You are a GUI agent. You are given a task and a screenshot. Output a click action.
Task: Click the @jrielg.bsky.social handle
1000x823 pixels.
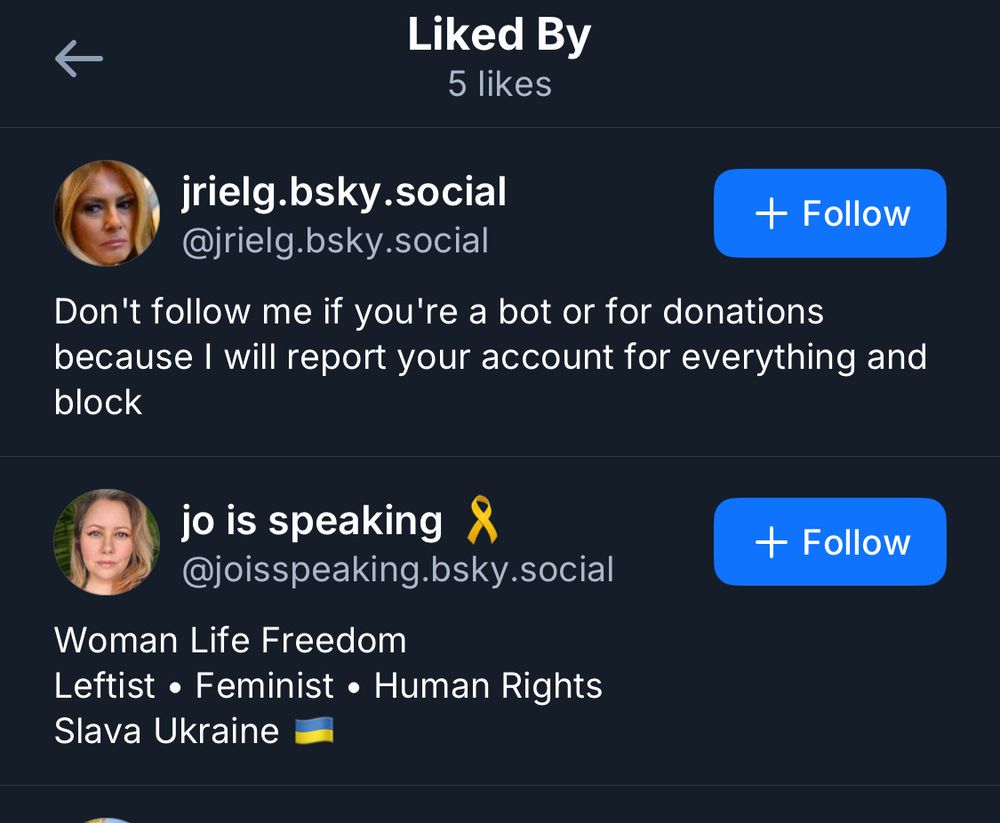pos(335,241)
